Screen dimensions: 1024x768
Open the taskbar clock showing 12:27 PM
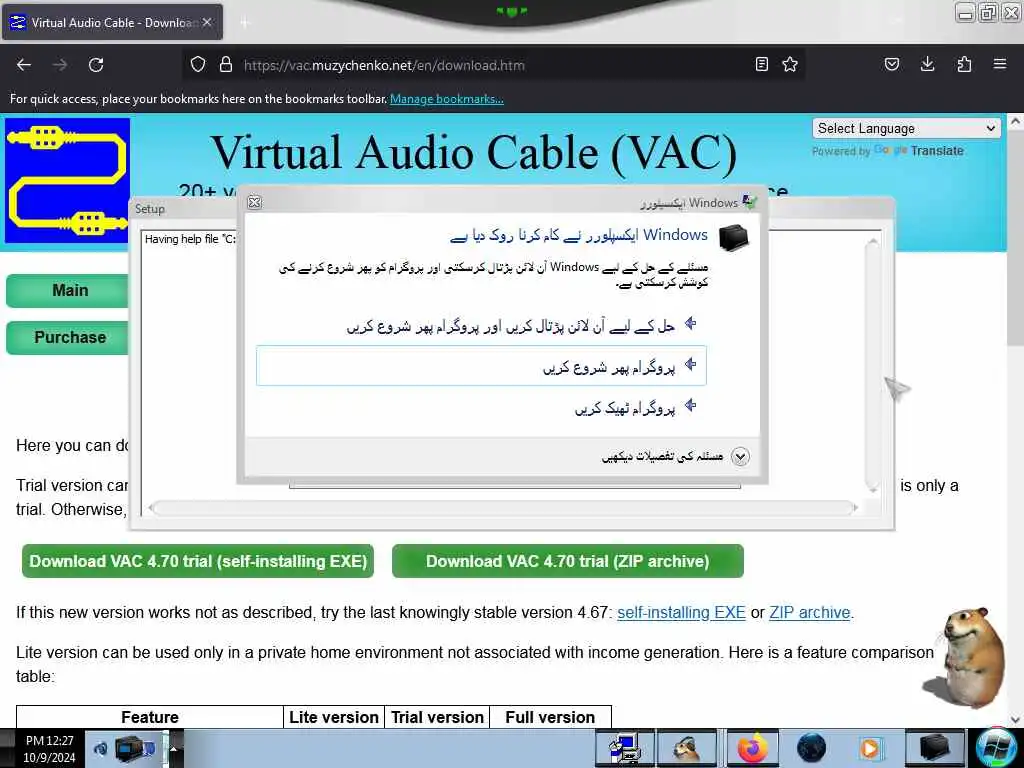(x=50, y=749)
